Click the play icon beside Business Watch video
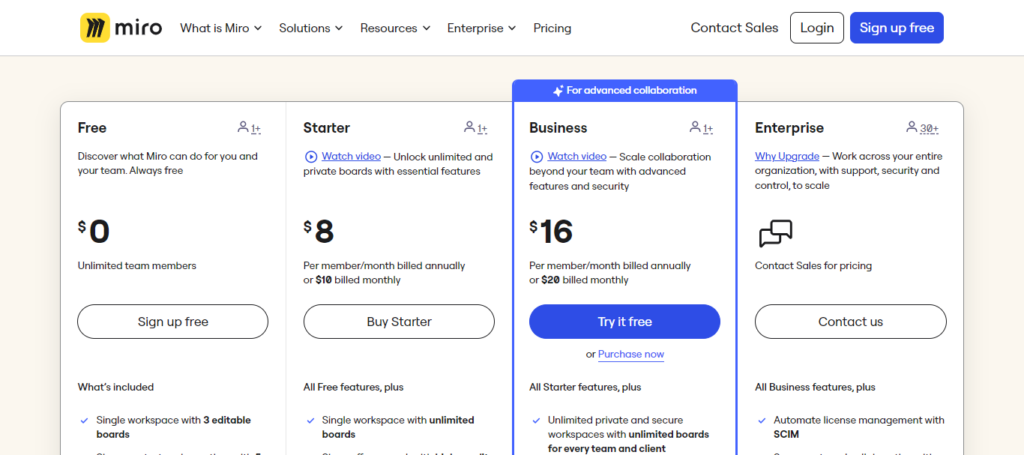Viewport: 1024px width, 455px height. [537, 157]
